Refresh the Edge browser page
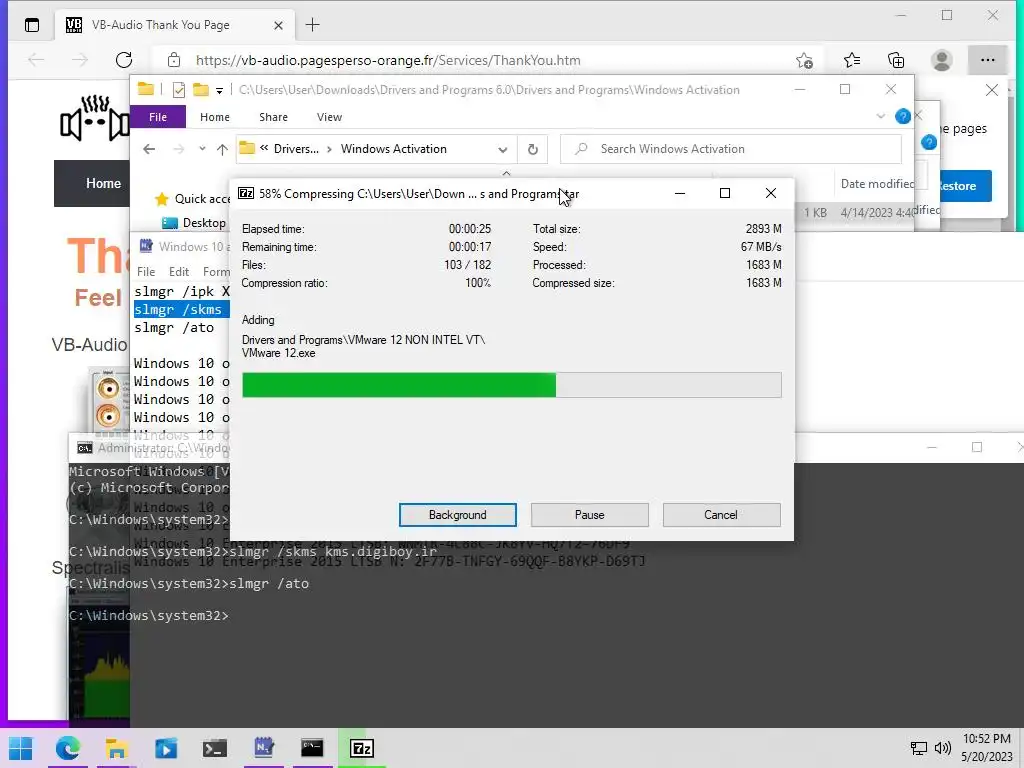 point(123,60)
